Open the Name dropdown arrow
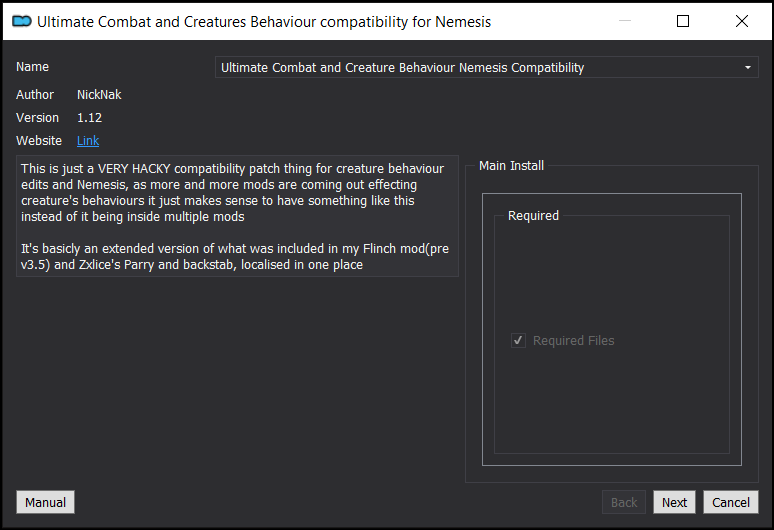Screen dimensions: 774x530 [748, 68]
